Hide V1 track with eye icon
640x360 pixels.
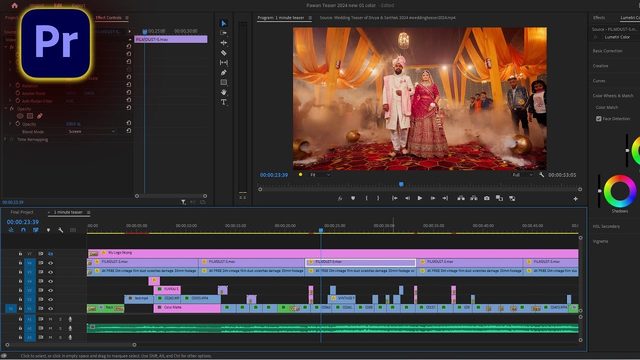51,309
